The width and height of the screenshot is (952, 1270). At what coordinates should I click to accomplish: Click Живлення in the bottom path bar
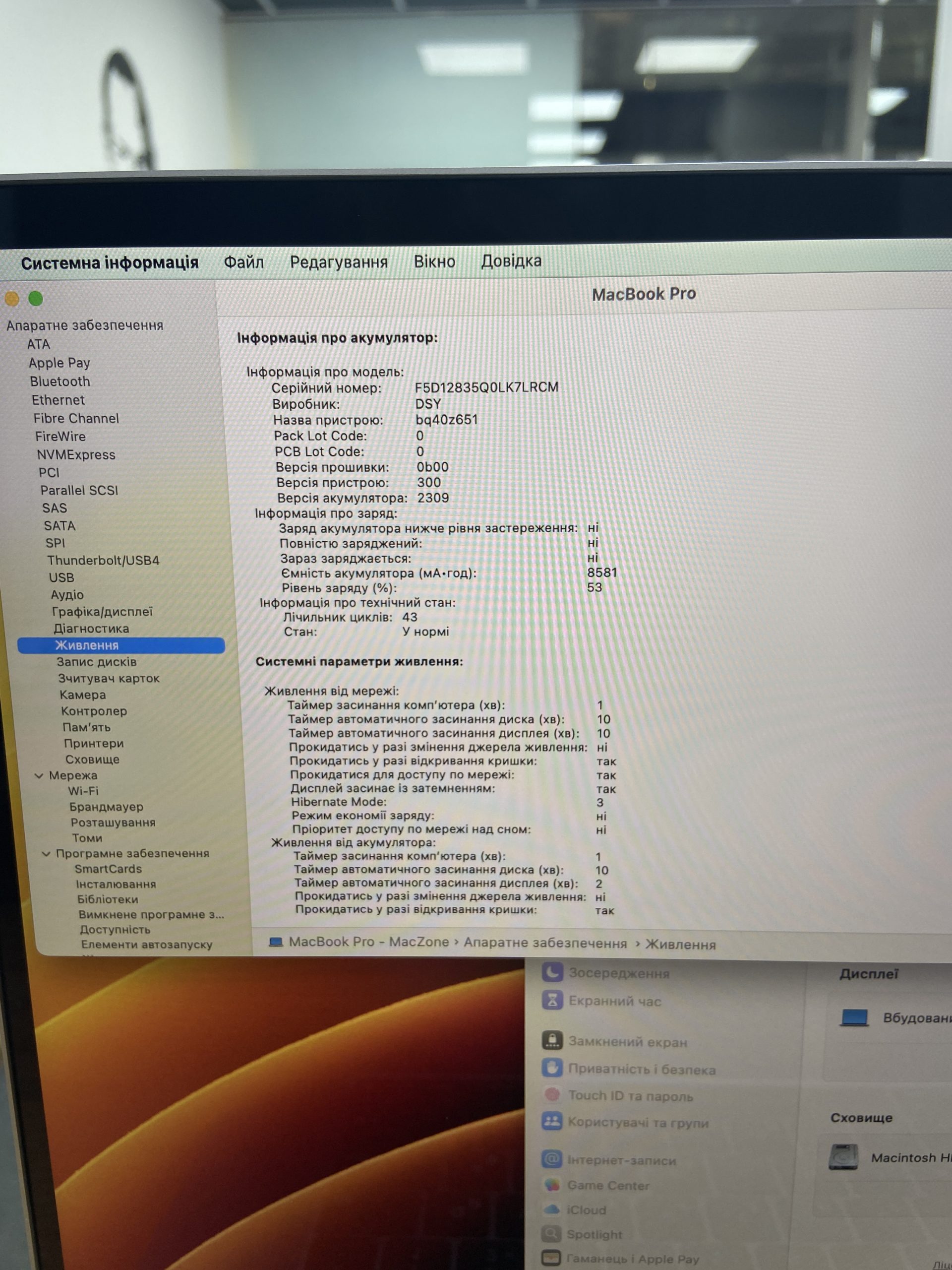click(x=681, y=945)
